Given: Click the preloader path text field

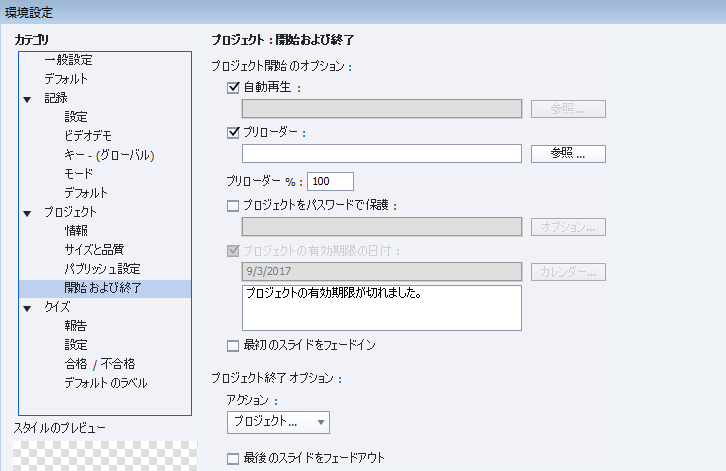Looking at the screenshot, I should 382,153.
